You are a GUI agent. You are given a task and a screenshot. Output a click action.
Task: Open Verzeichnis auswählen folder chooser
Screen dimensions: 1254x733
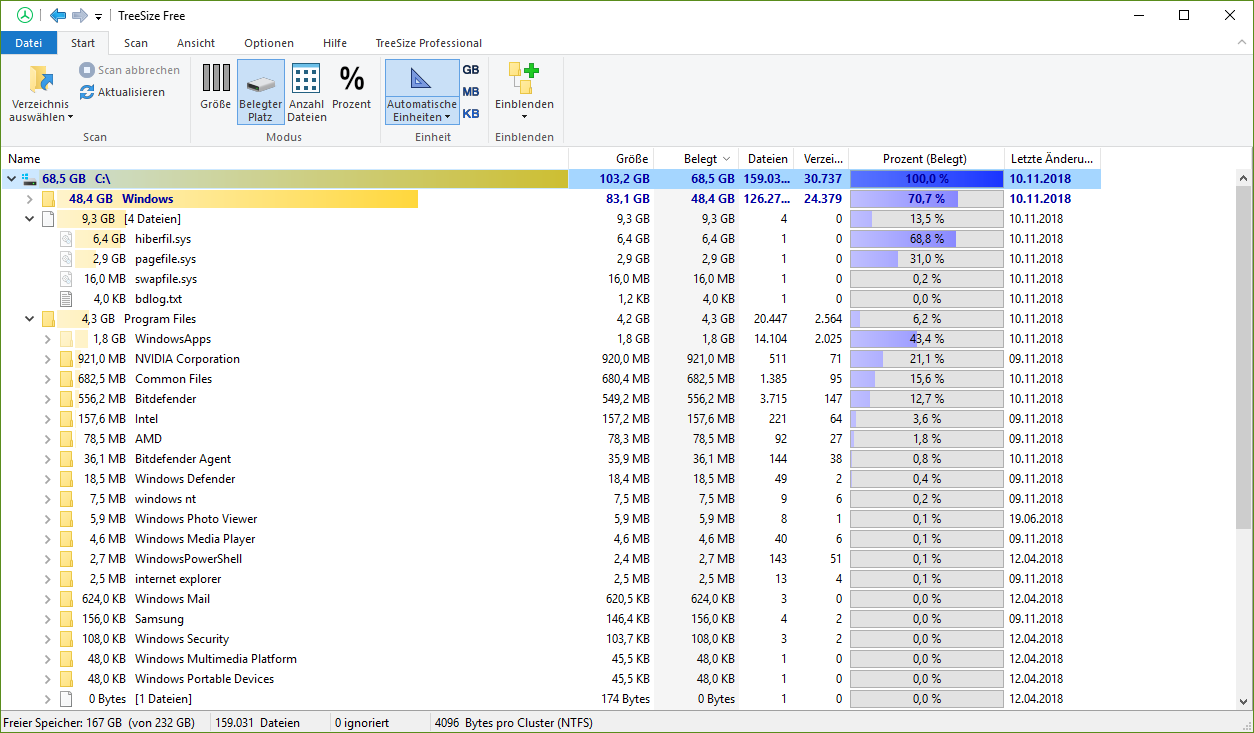[x=41, y=94]
